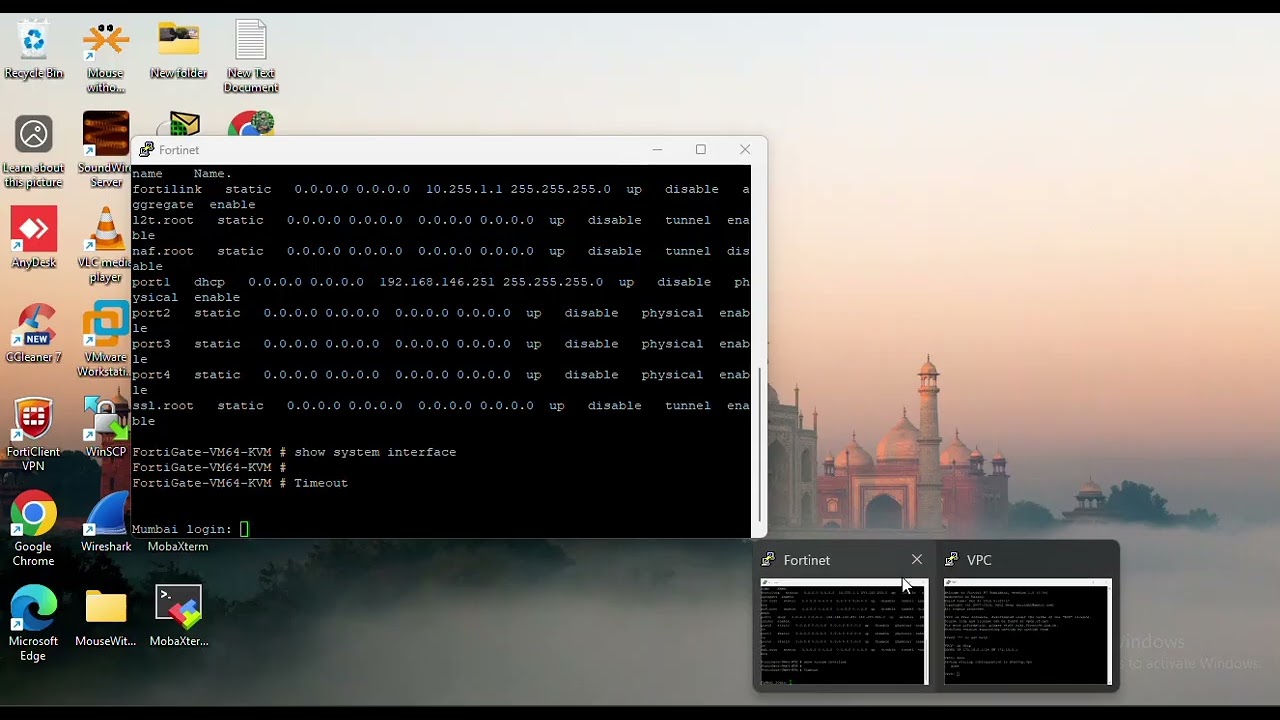Click the VPC preview title label

979,560
